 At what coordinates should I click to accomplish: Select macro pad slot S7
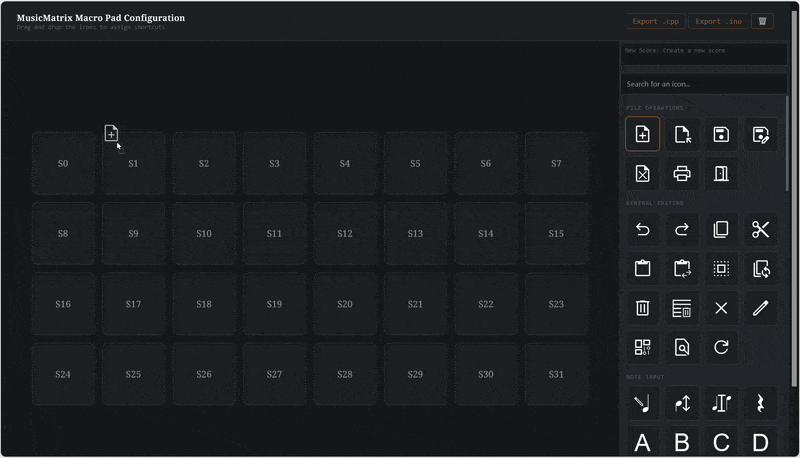click(556, 164)
